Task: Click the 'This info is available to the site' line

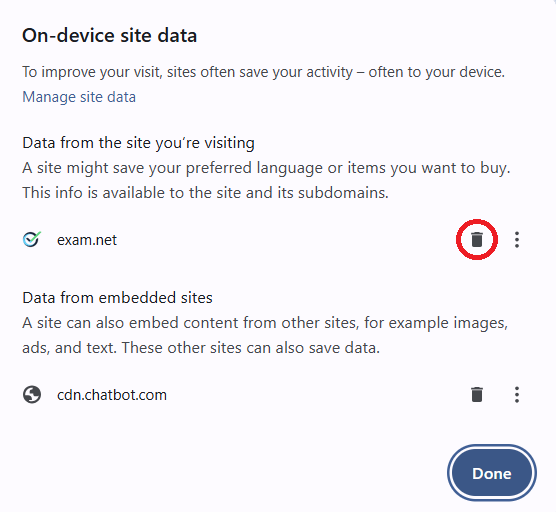Action: [205, 193]
